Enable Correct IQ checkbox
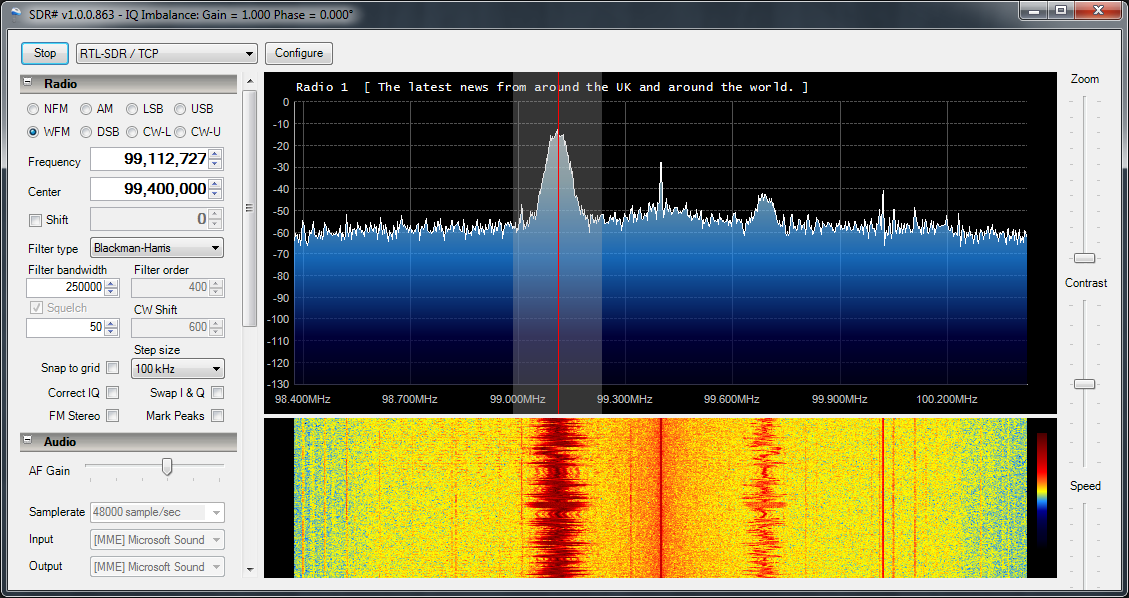The image size is (1129, 598). point(112,392)
